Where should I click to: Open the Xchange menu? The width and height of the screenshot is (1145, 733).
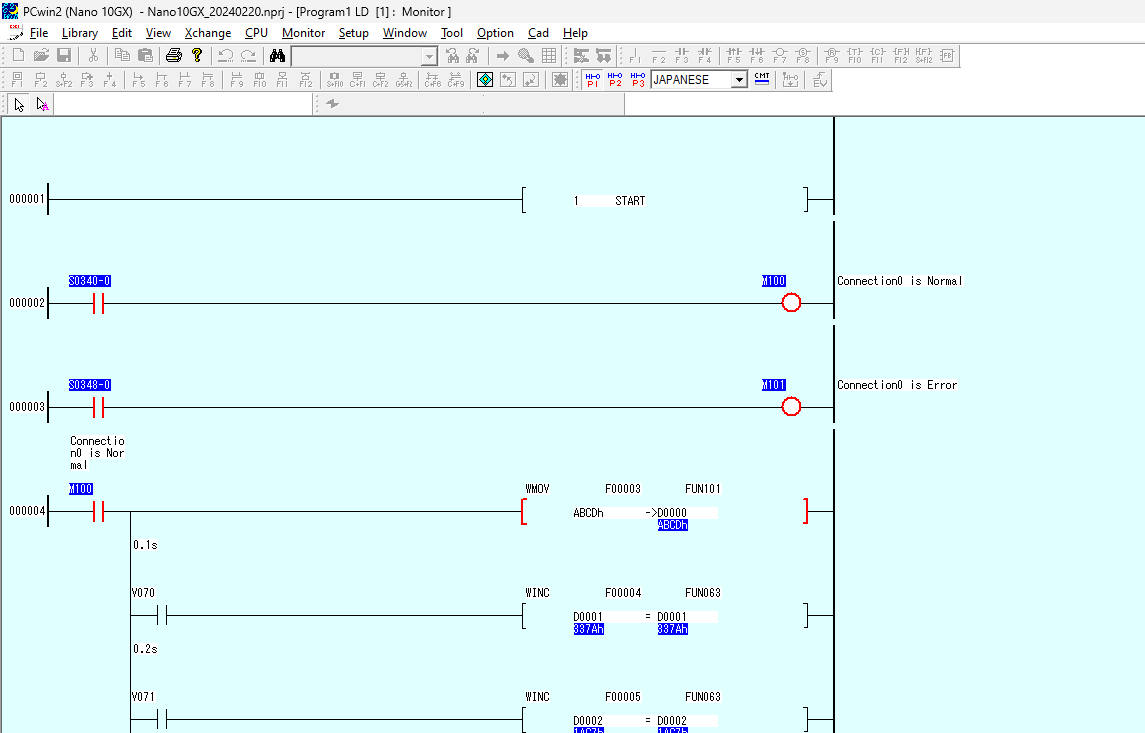207,33
